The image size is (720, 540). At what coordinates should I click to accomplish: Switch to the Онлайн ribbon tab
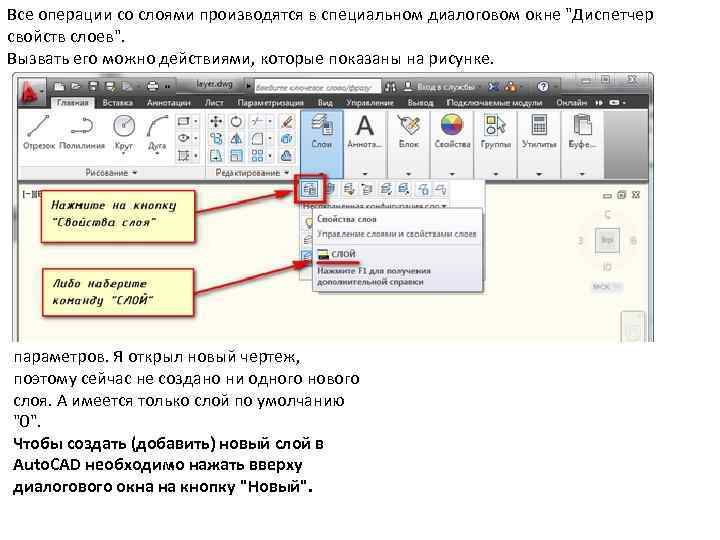click(x=572, y=102)
